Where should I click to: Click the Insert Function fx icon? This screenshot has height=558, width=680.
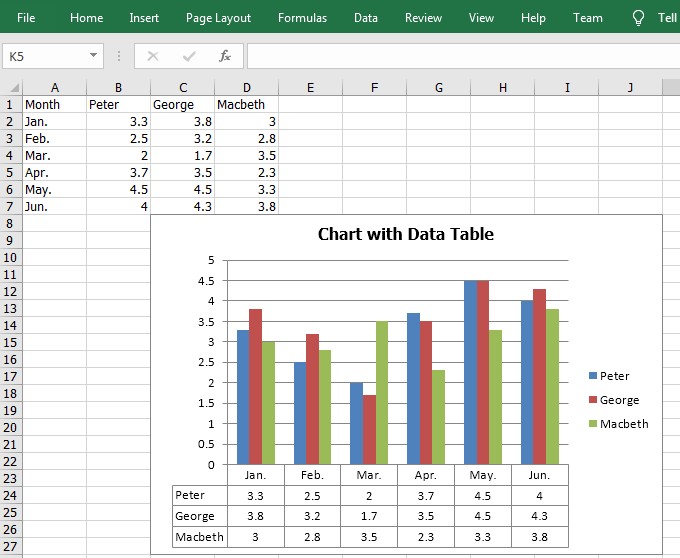click(225, 56)
